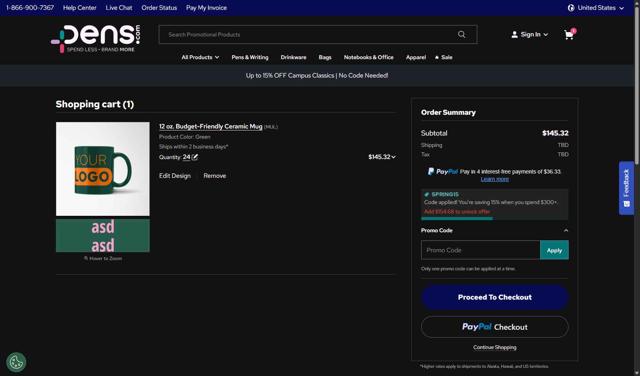Click the Sign In user icon
The height and width of the screenshot is (376, 640).
click(514, 35)
